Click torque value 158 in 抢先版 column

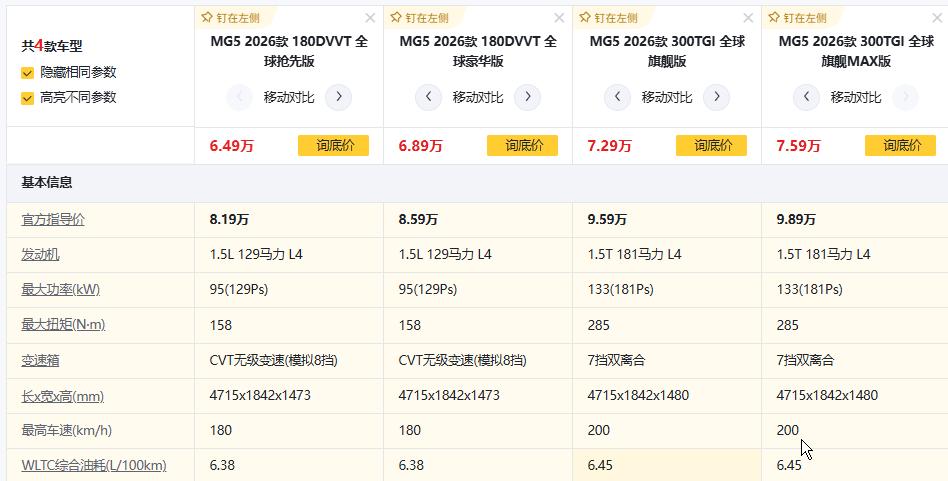[x=221, y=325]
